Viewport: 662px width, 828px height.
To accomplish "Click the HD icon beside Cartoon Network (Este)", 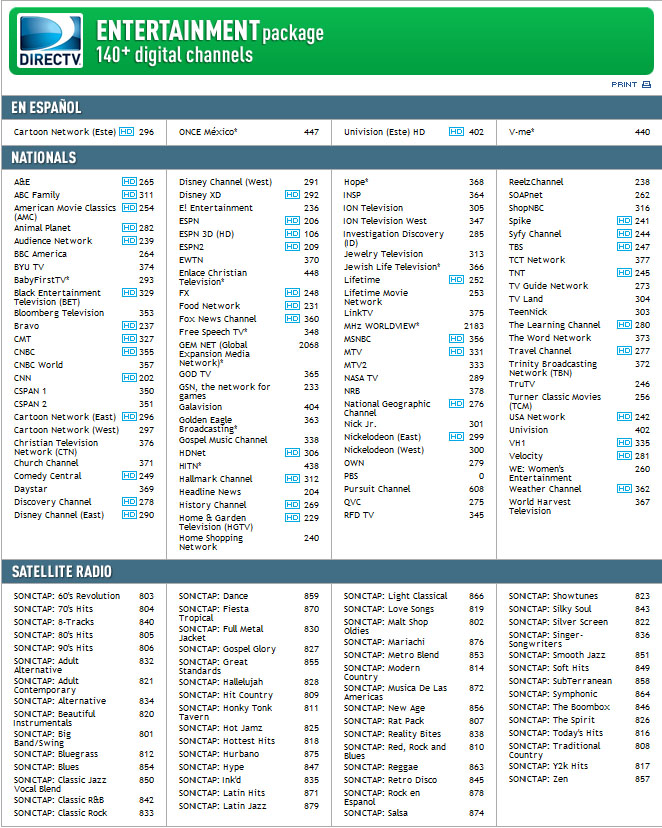I will (x=127, y=131).
